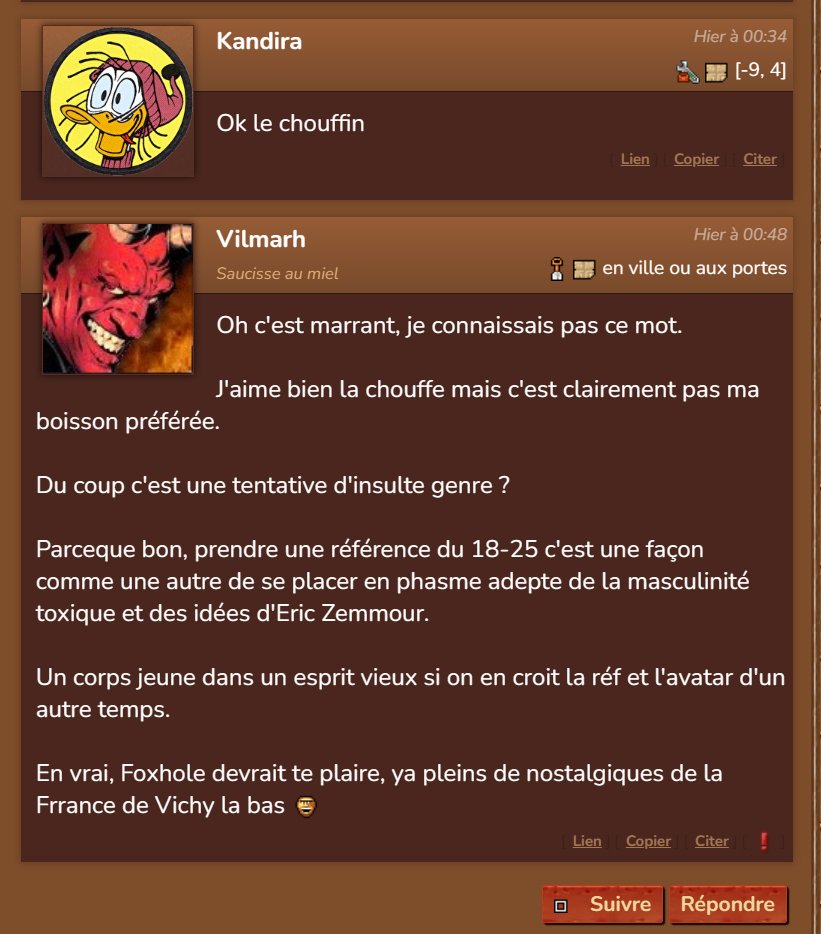Click "Lien" under Kandira's post
Viewport: 821px width, 934px height.
(x=635, y=159)
